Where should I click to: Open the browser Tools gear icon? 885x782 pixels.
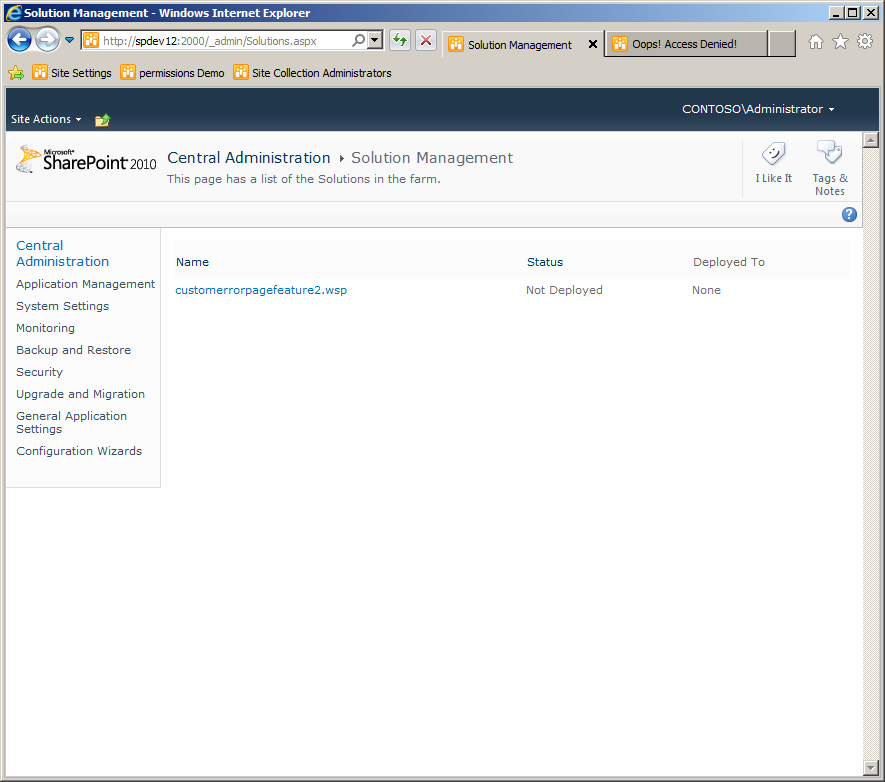[x=865, y=41]
